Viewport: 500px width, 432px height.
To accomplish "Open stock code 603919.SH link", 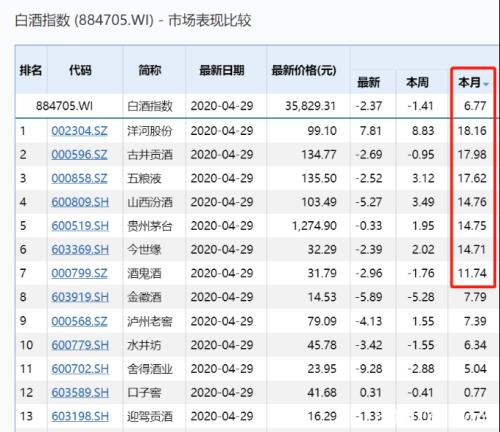I will tap(80, 297).
